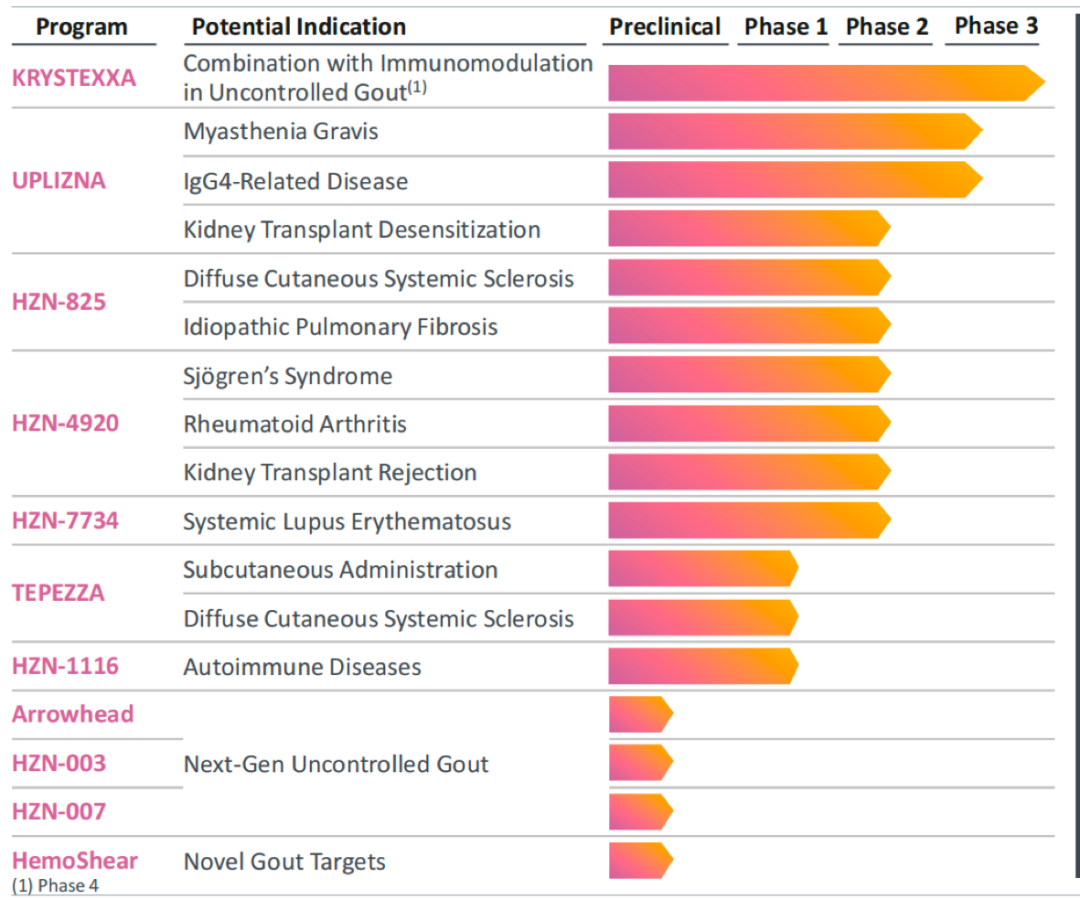
Task: Select the Phase 3 column header
Action: coord(996,26)
